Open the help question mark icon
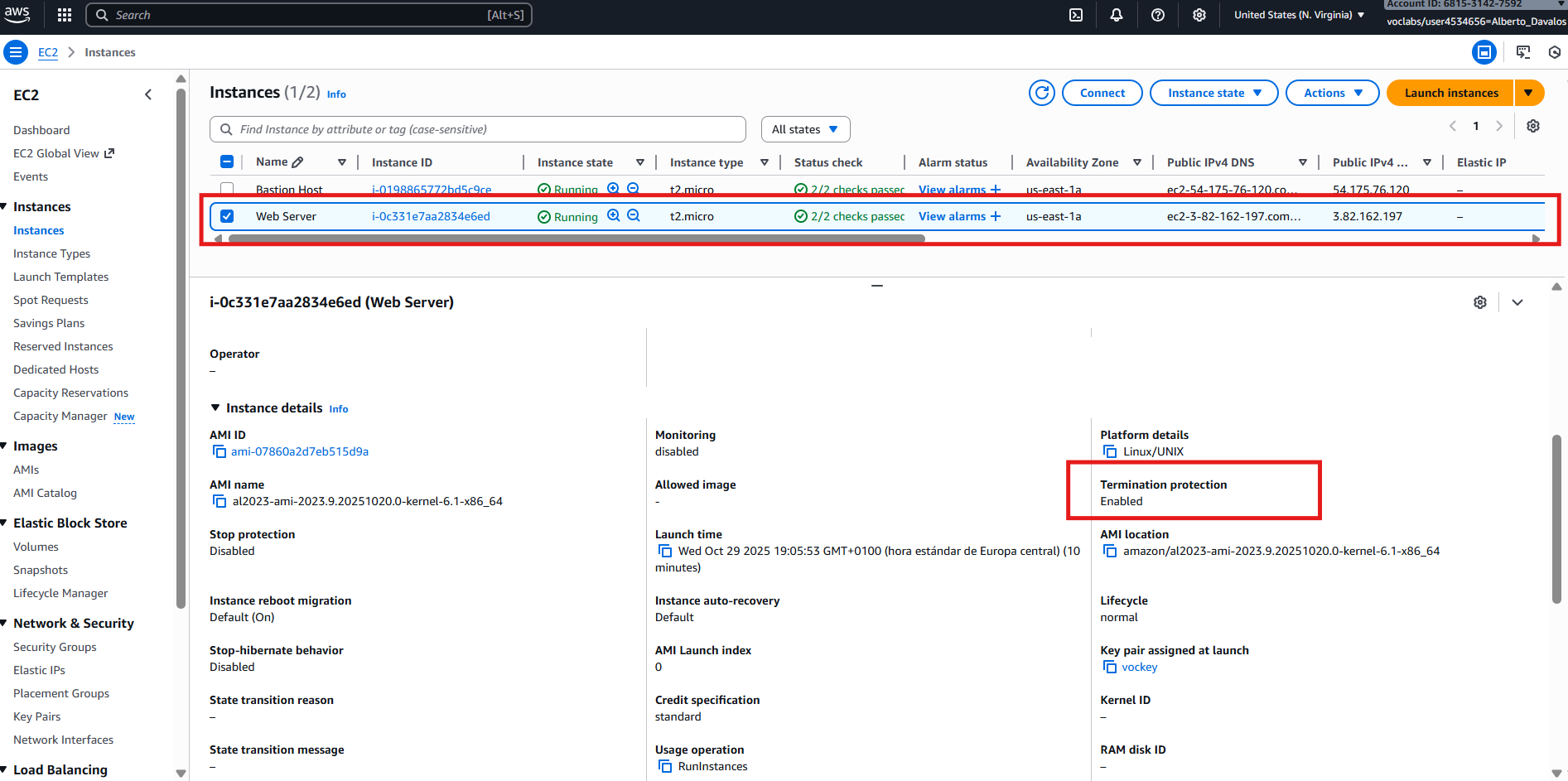Image resolution: width=1568 pixels, height=781 pixels. 1158,15
